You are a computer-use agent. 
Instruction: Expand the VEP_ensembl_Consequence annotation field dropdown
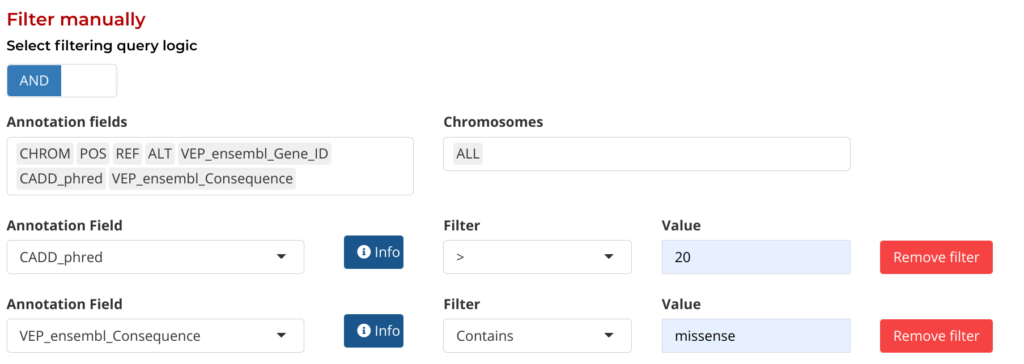pyautogui.click(x=155, y=336)
